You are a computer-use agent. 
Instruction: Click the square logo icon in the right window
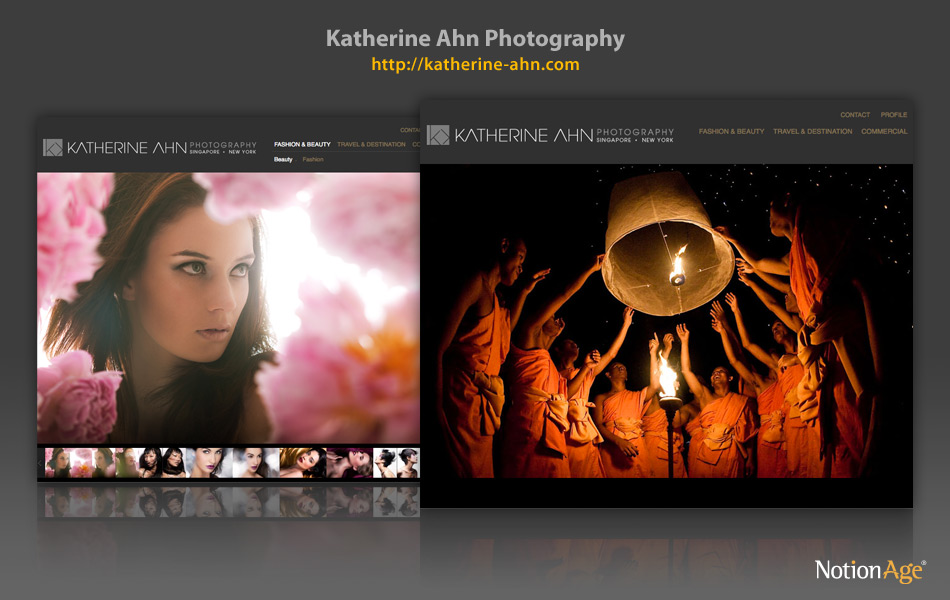coord(438,135)
